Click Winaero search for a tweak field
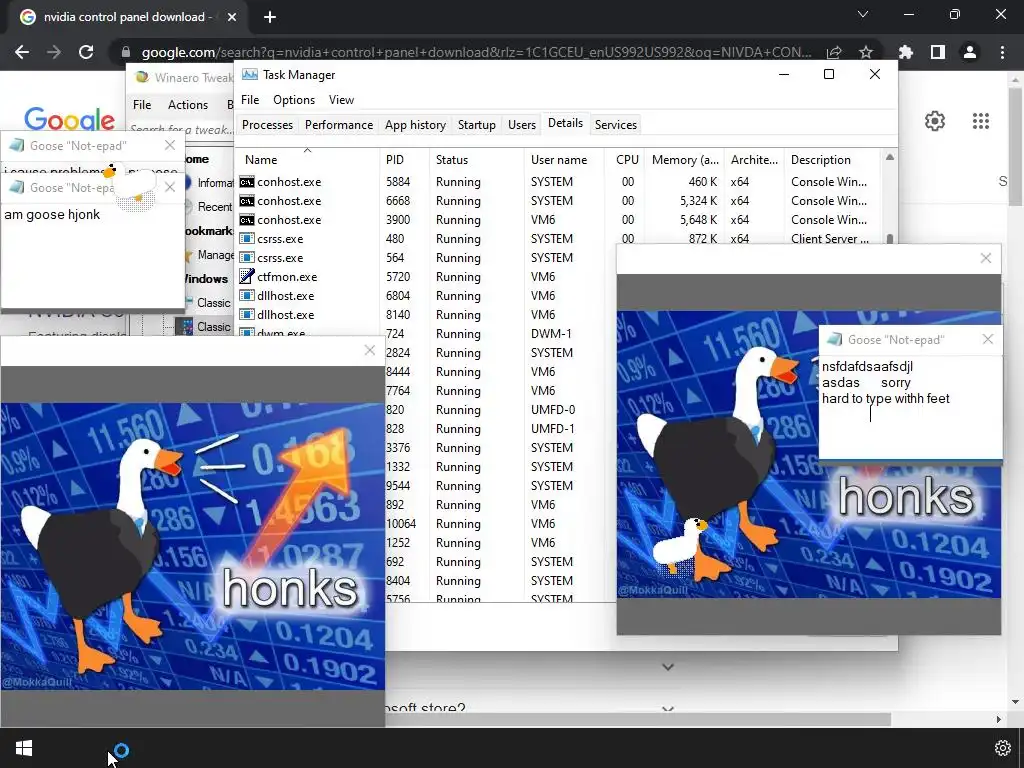1024x768 pixels. [x=181, y=129]
